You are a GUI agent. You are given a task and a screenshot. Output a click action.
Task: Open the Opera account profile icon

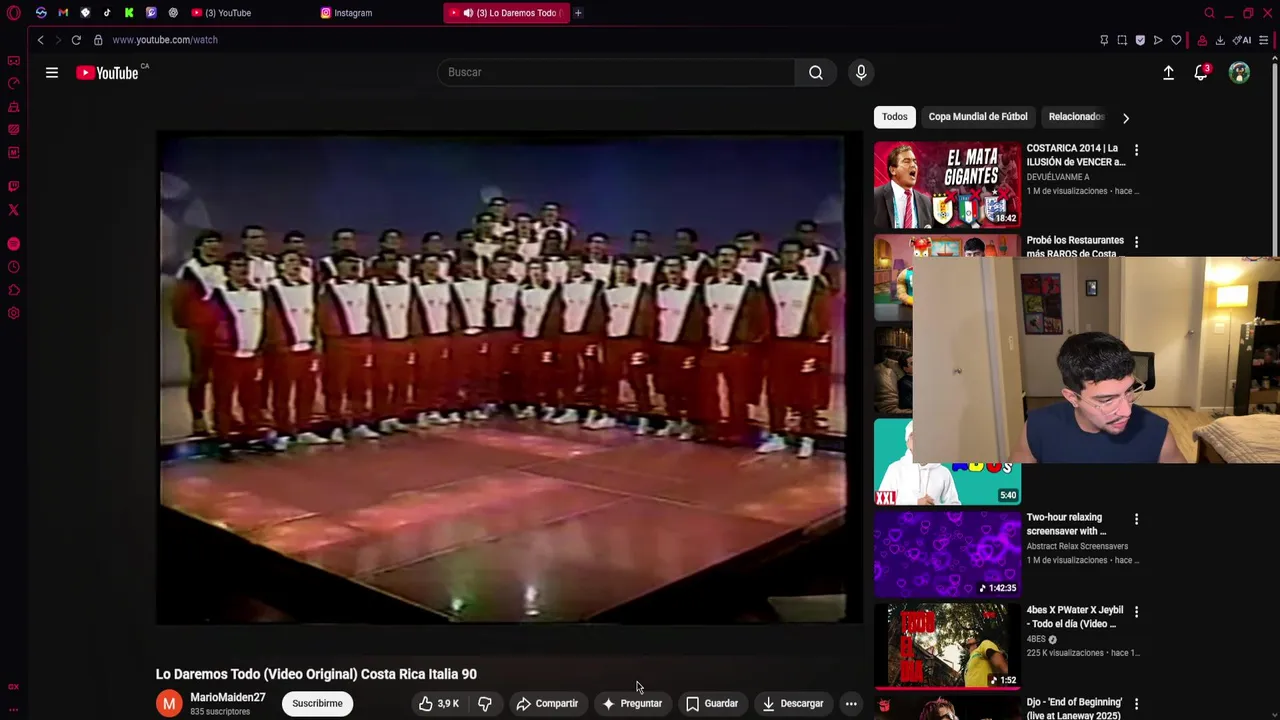1202,40
